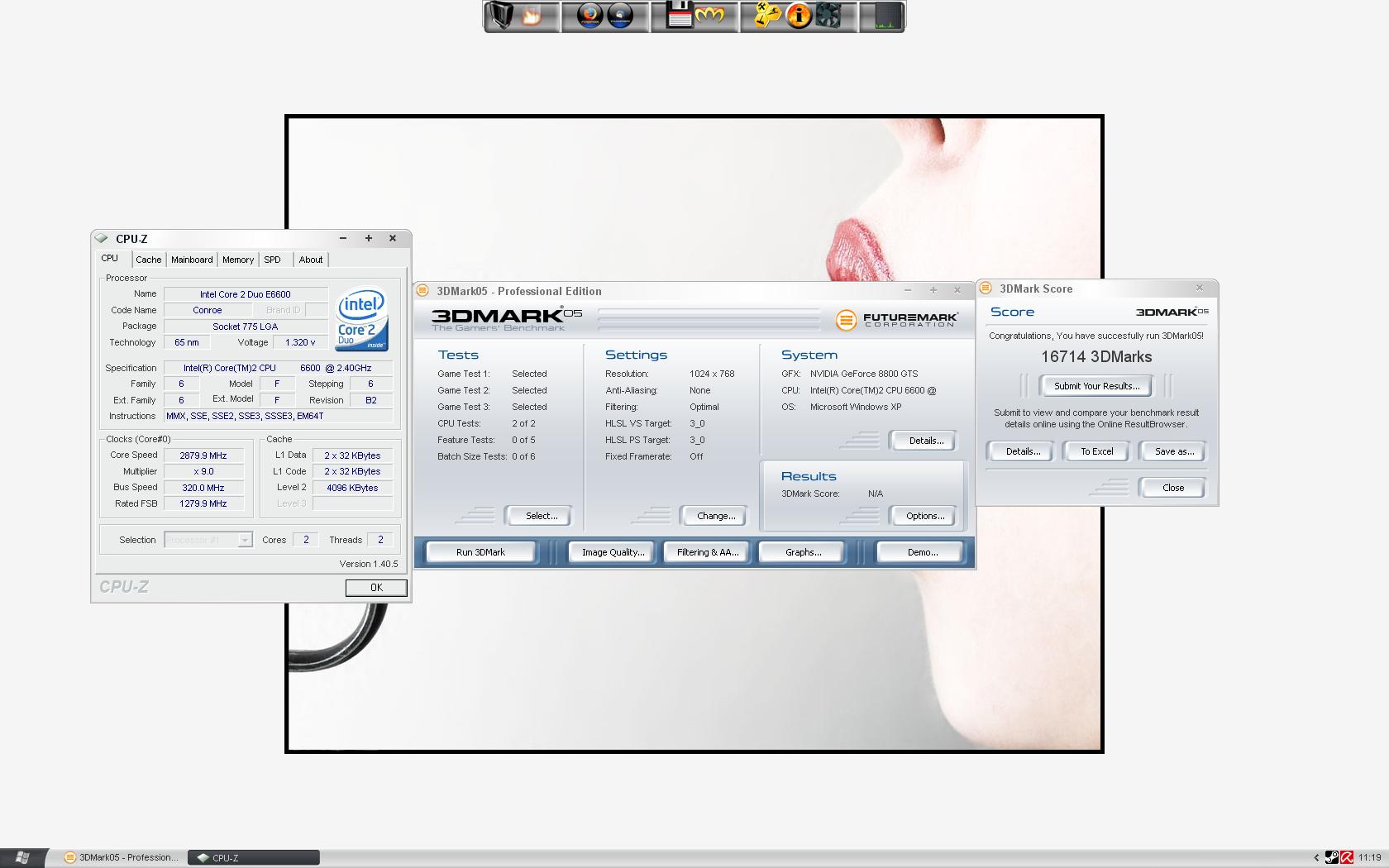This screenshot has height=868, width=1389.
Task: Open Firefox from the top dock
Action: [589, 16]
